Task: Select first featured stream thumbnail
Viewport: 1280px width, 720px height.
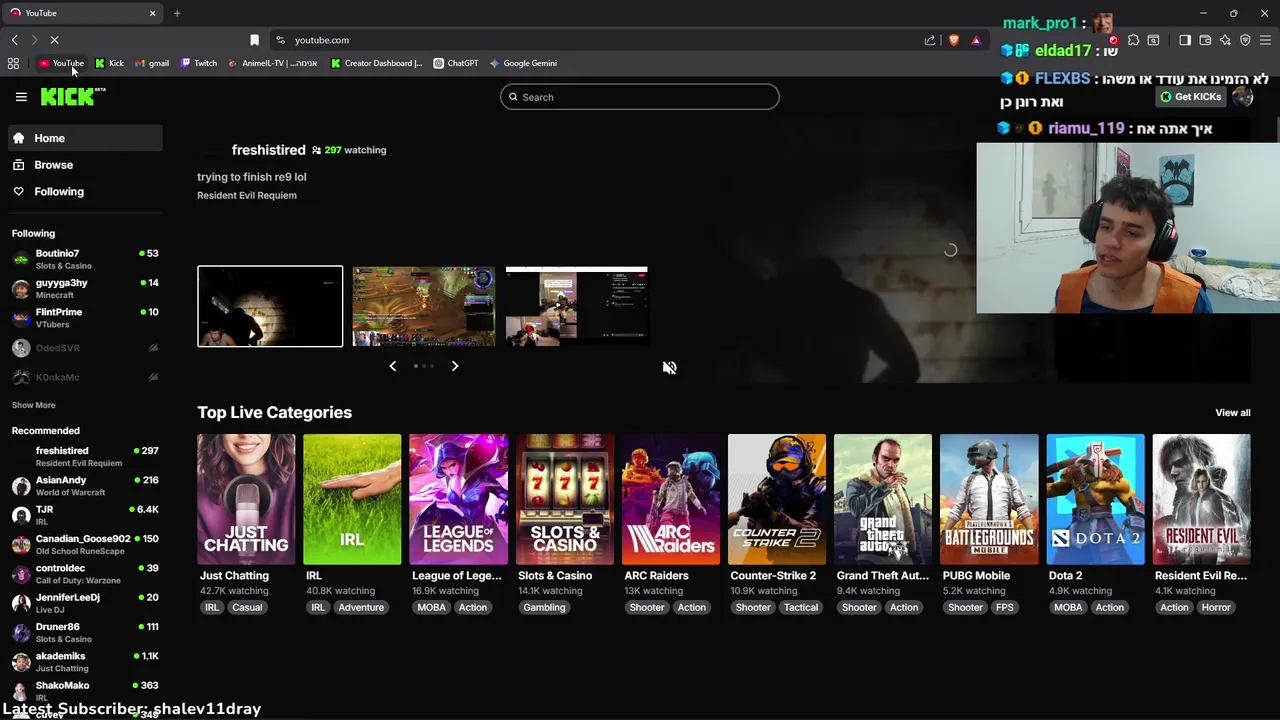Action: tap(270, 306)
